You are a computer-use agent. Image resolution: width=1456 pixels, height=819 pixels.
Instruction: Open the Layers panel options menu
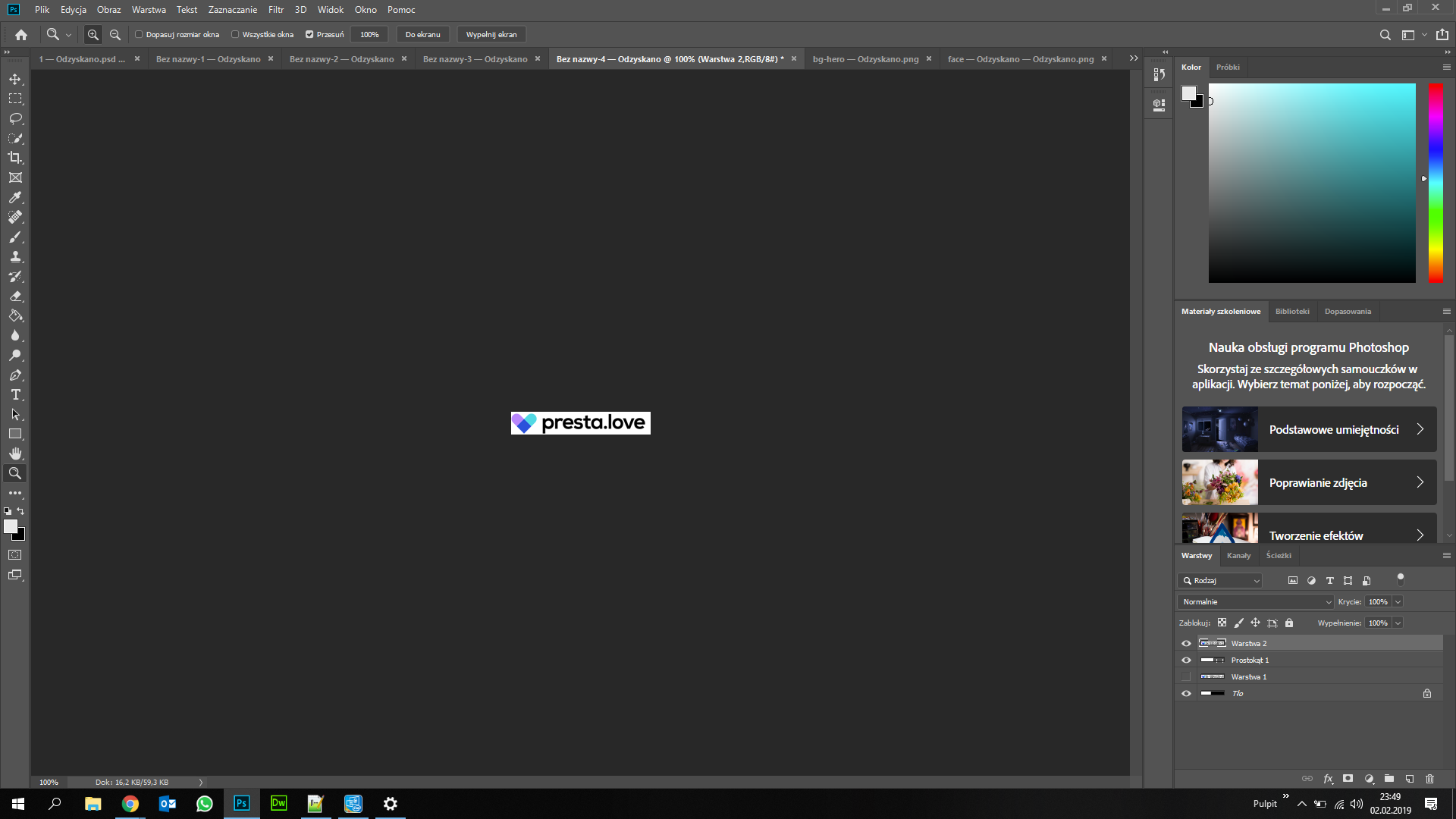click(x=1447, y=556)
